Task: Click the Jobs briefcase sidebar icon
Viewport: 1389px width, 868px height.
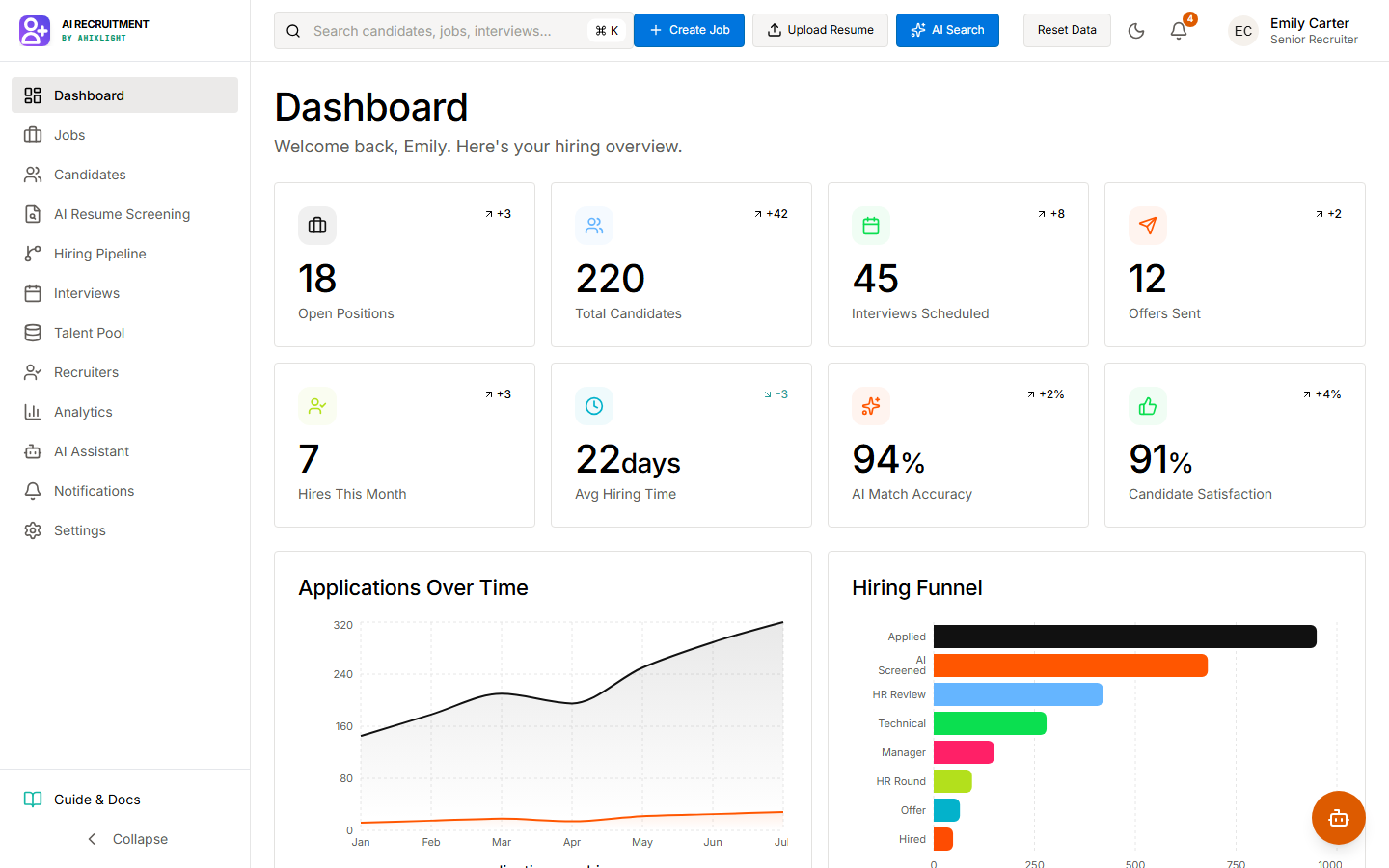Action: [x=33, y=135]
